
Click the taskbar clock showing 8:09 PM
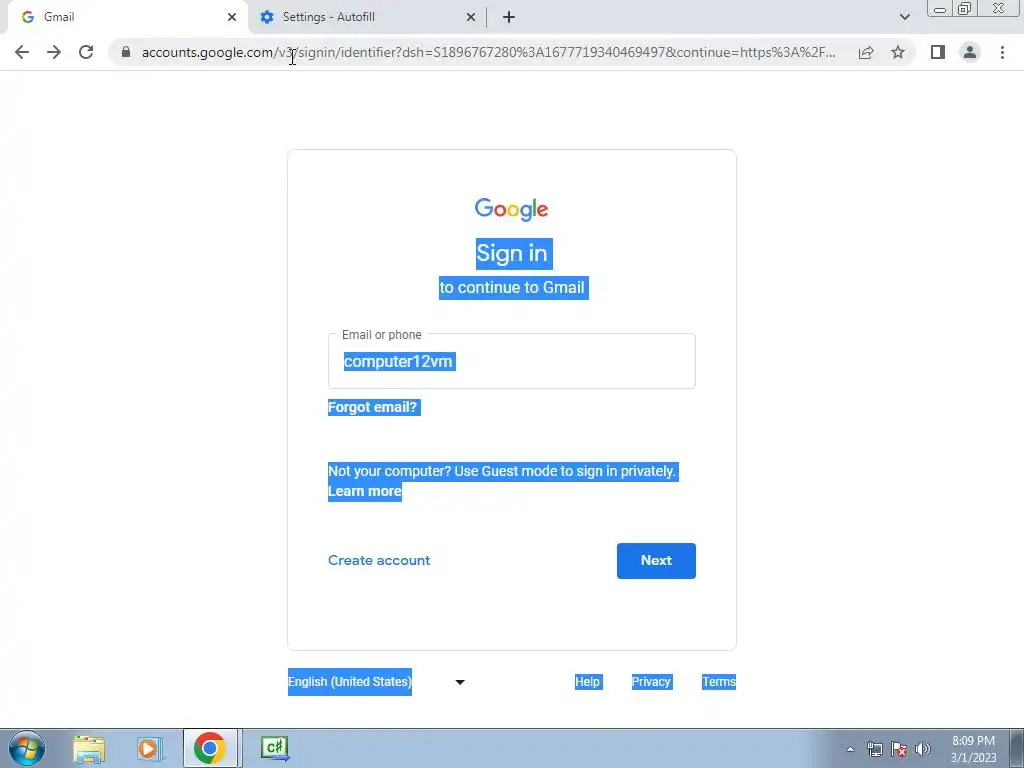tap(973, 749)
